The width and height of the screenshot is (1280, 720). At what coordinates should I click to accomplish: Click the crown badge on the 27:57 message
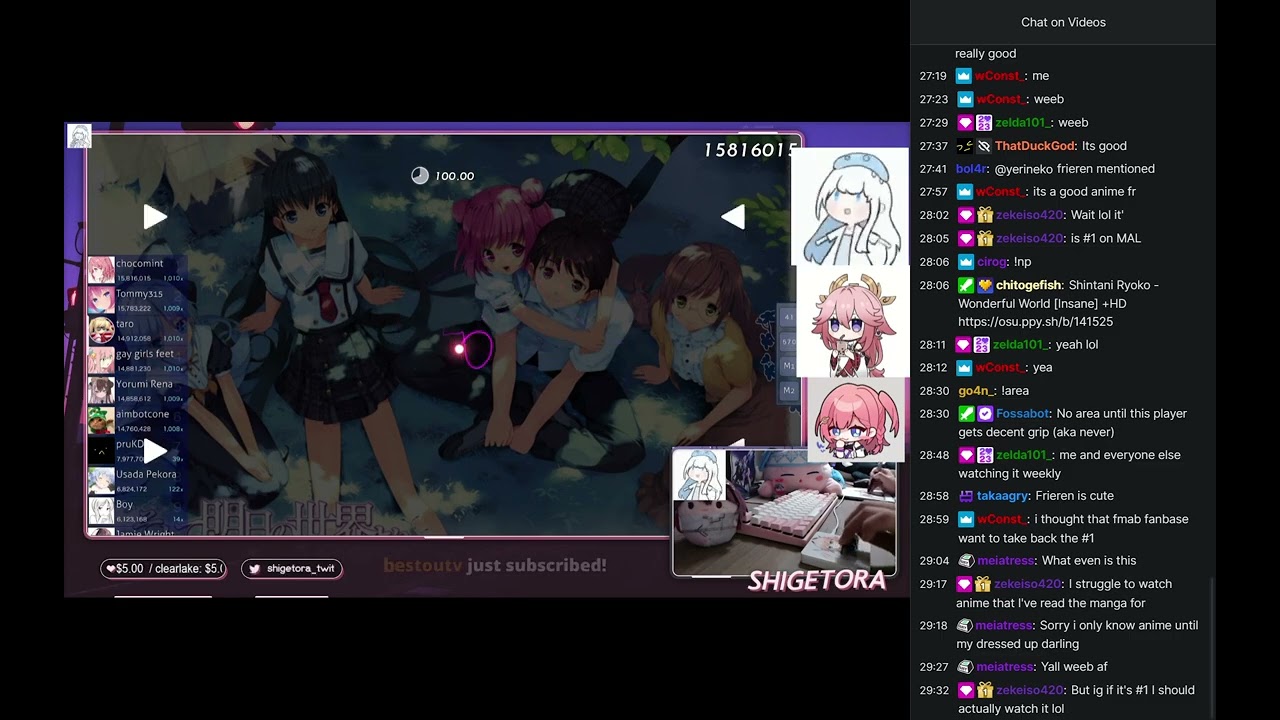tap(964, 192)
